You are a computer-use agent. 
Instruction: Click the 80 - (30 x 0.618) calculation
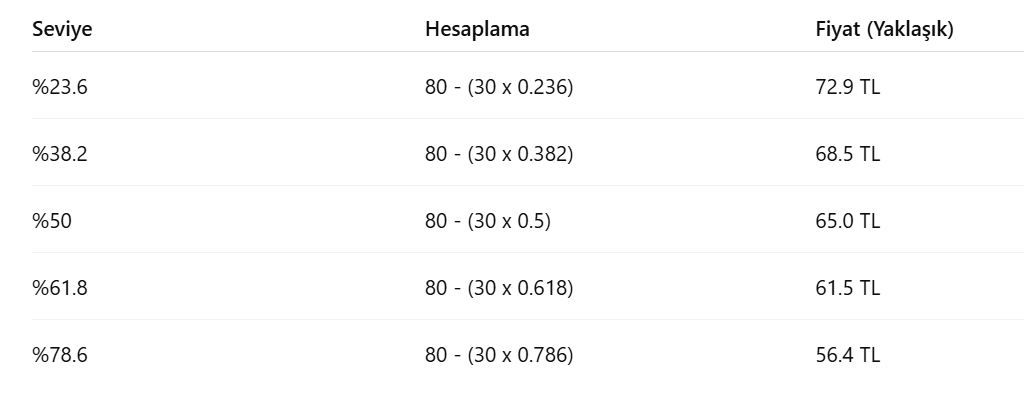499,288
